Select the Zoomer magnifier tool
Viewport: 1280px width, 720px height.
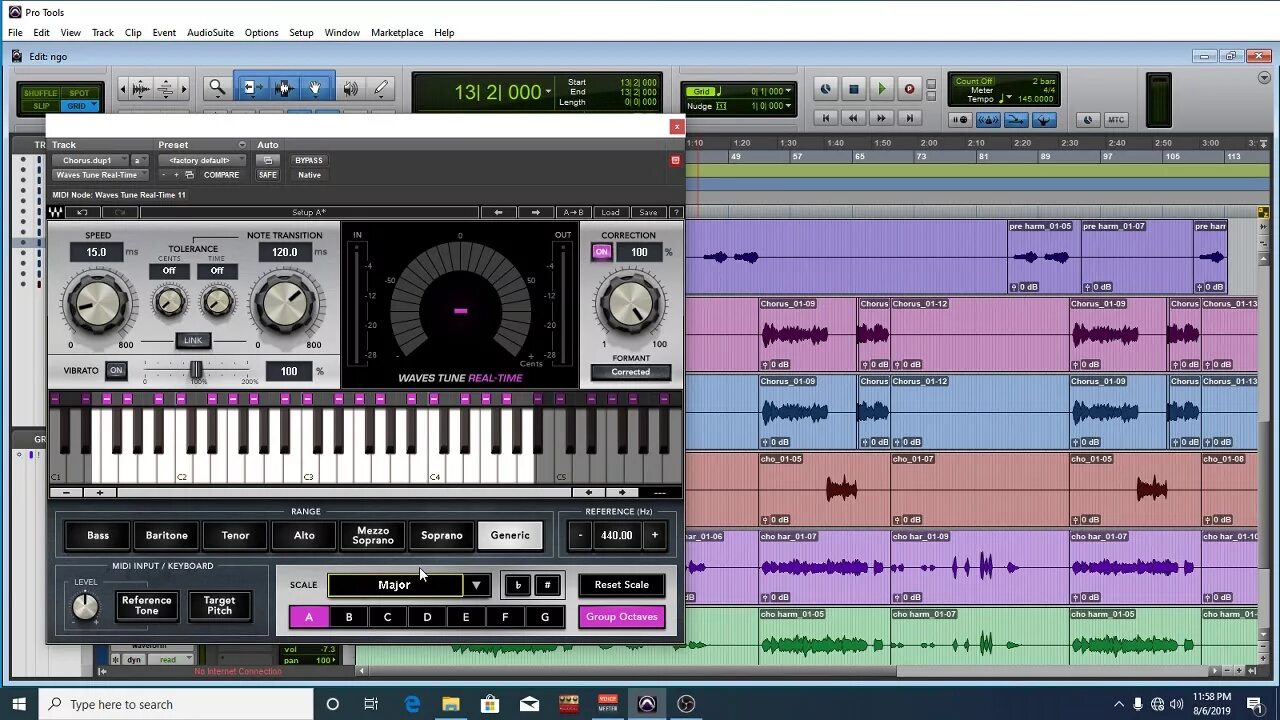coord(217,89)
